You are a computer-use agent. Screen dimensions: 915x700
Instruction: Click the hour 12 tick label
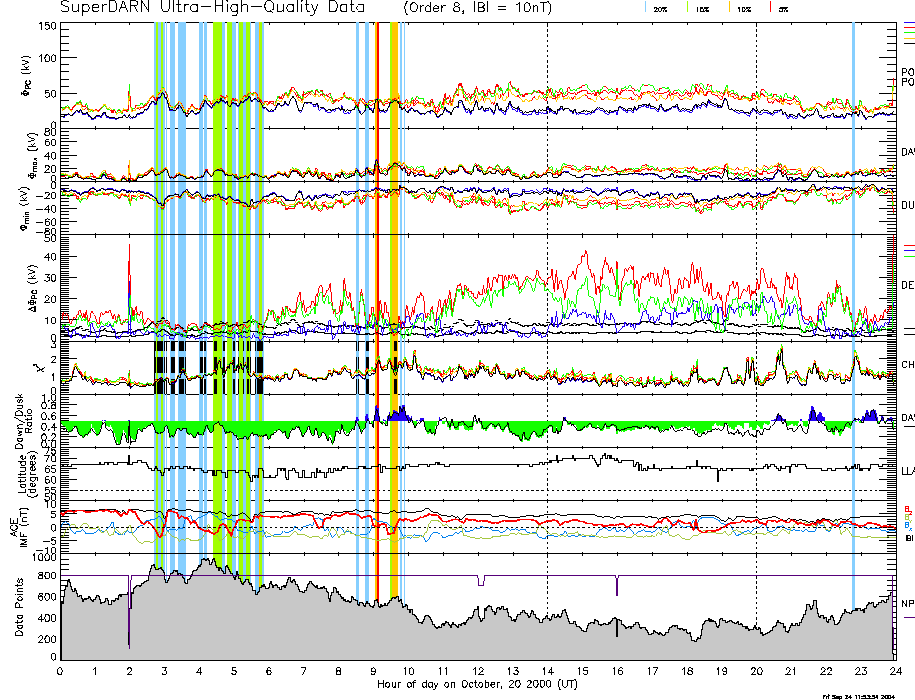(478, 671)
